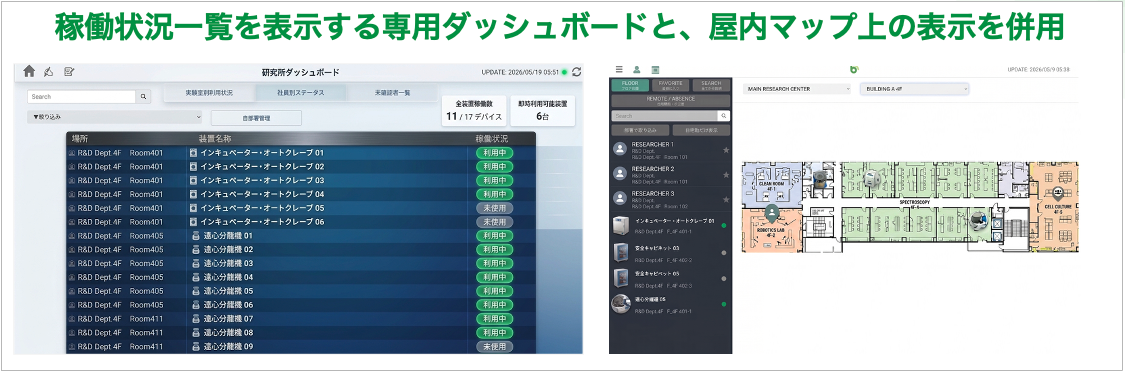Select FLOOR tab in sidebar
Screen dimensions: 1125x373
[629, 85]
